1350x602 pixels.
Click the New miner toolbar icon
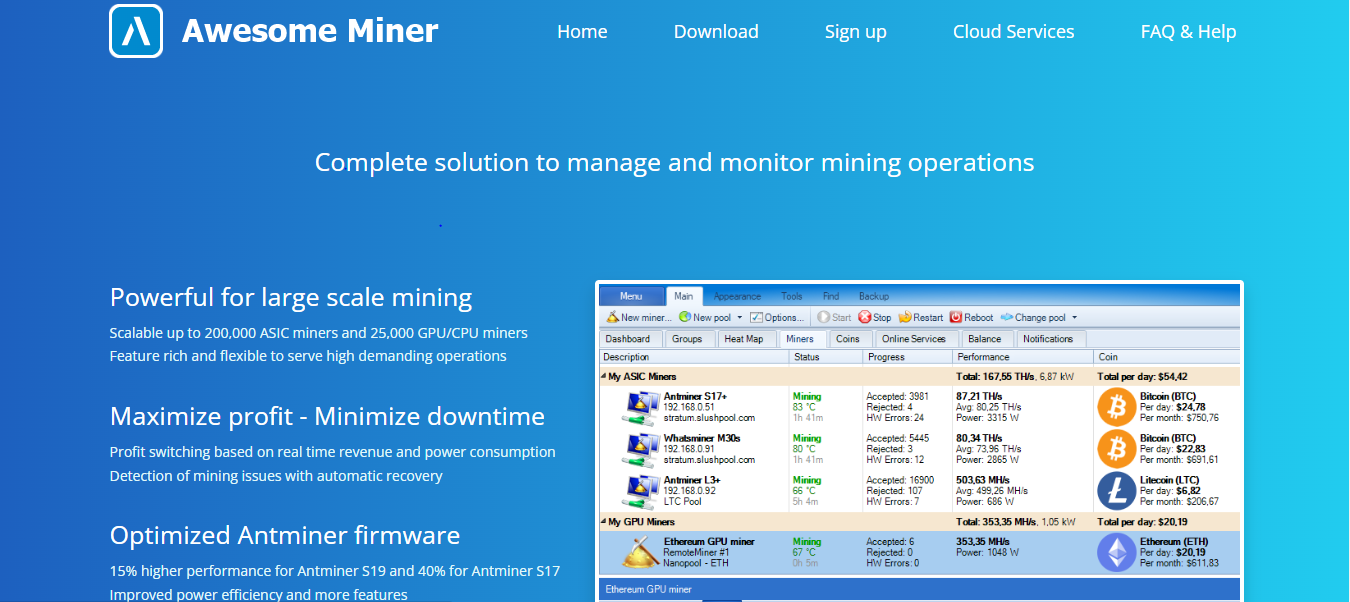point(613,317)
